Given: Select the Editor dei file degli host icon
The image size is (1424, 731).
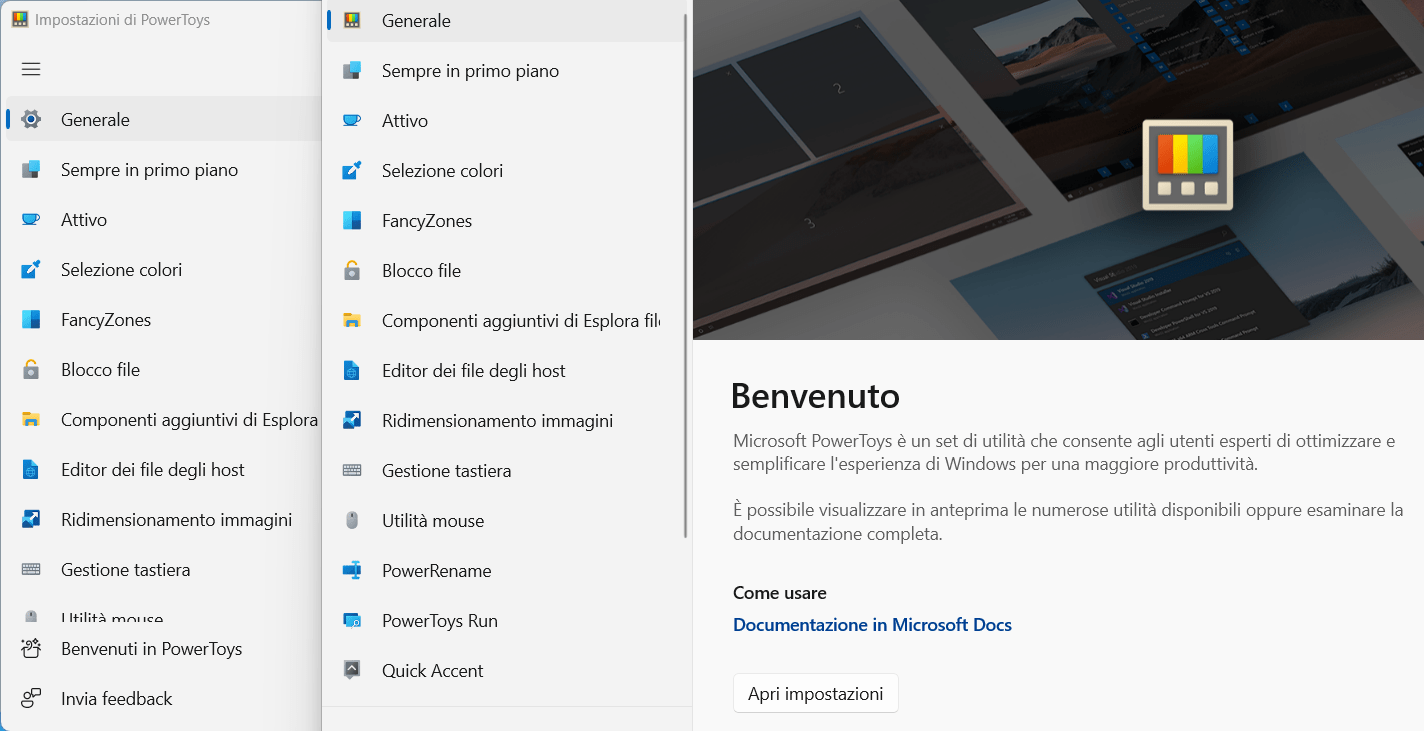Looking at the screenshot, I should click(x=353, y=370).
